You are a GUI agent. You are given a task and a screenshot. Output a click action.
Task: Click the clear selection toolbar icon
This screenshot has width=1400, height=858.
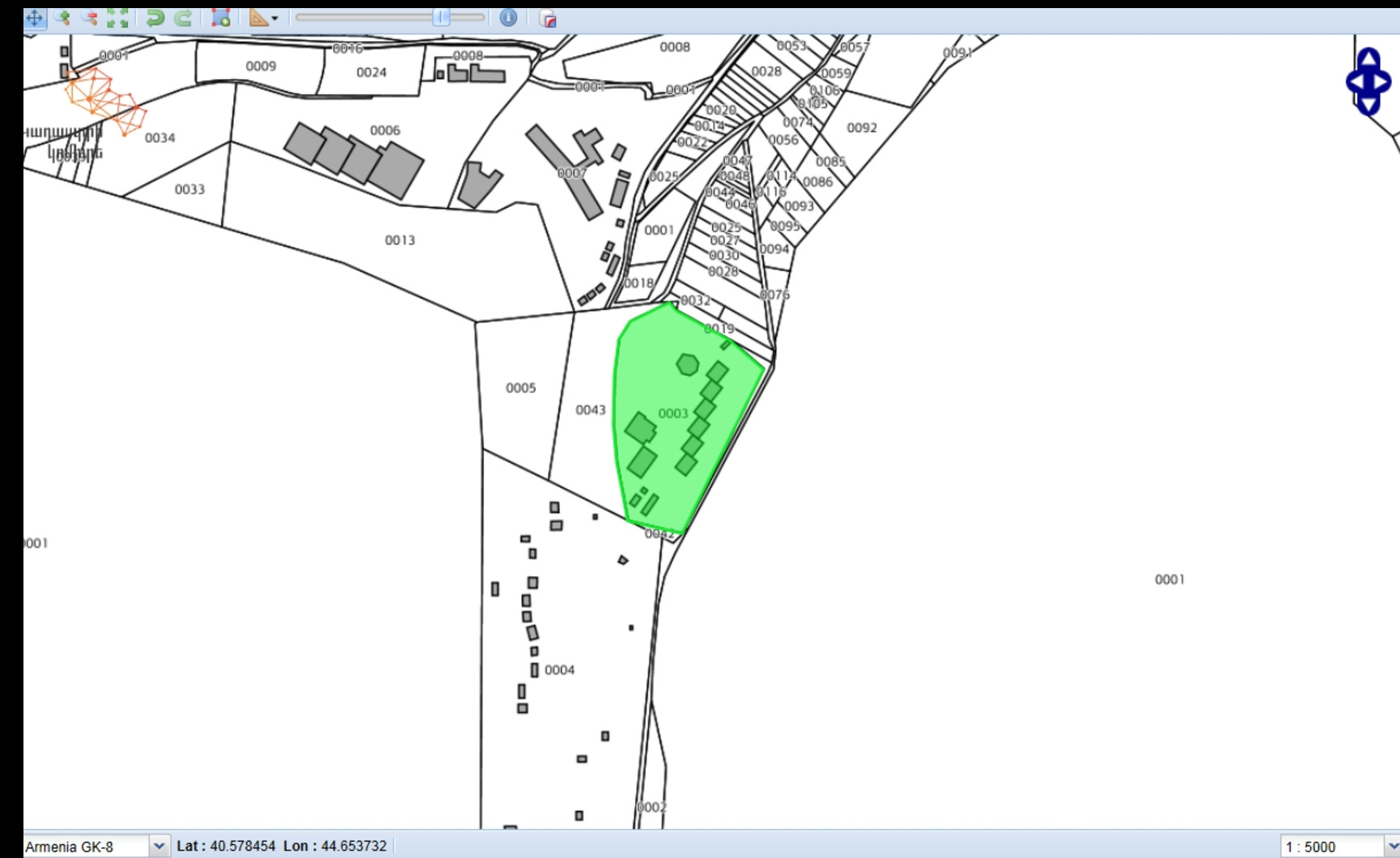click(x=548, y=19)
